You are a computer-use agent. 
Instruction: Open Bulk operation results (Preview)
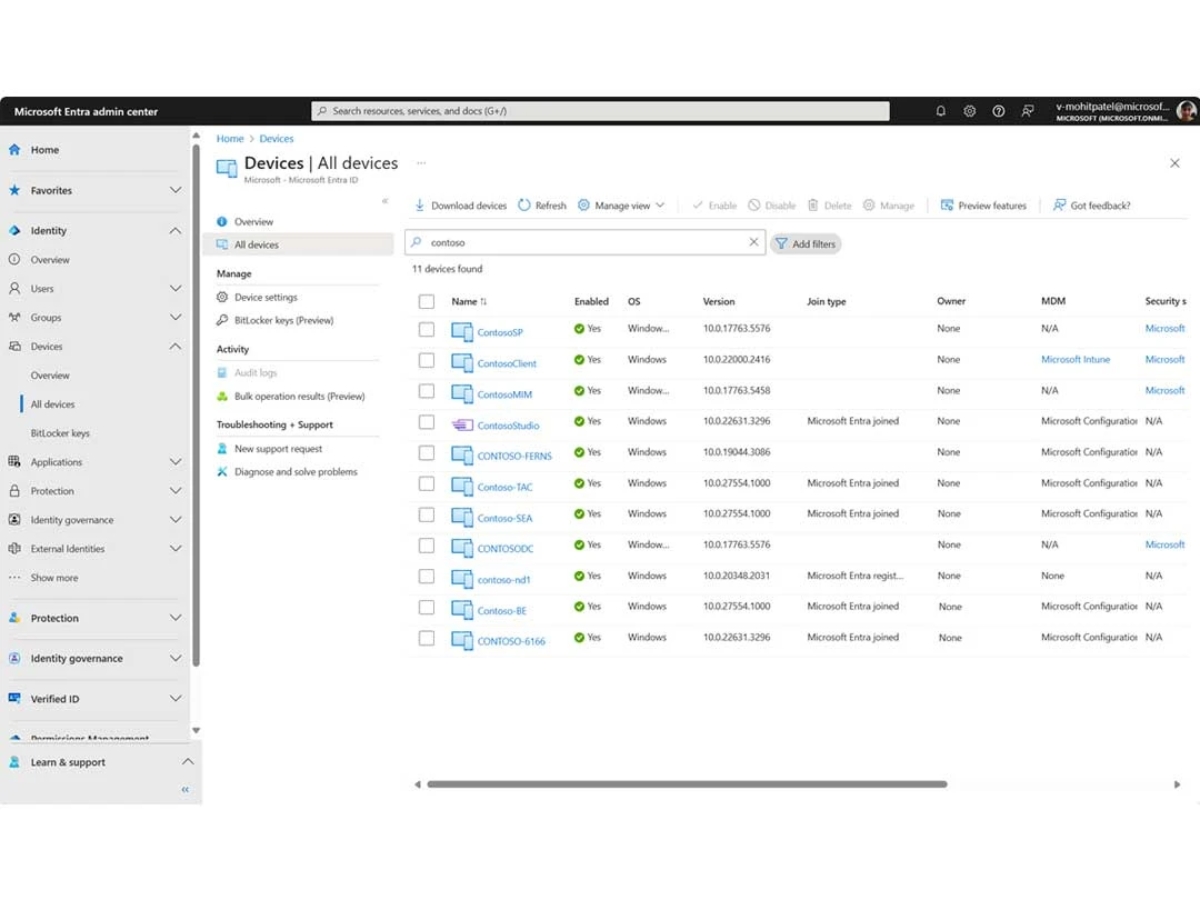click(x=298, y=396)
